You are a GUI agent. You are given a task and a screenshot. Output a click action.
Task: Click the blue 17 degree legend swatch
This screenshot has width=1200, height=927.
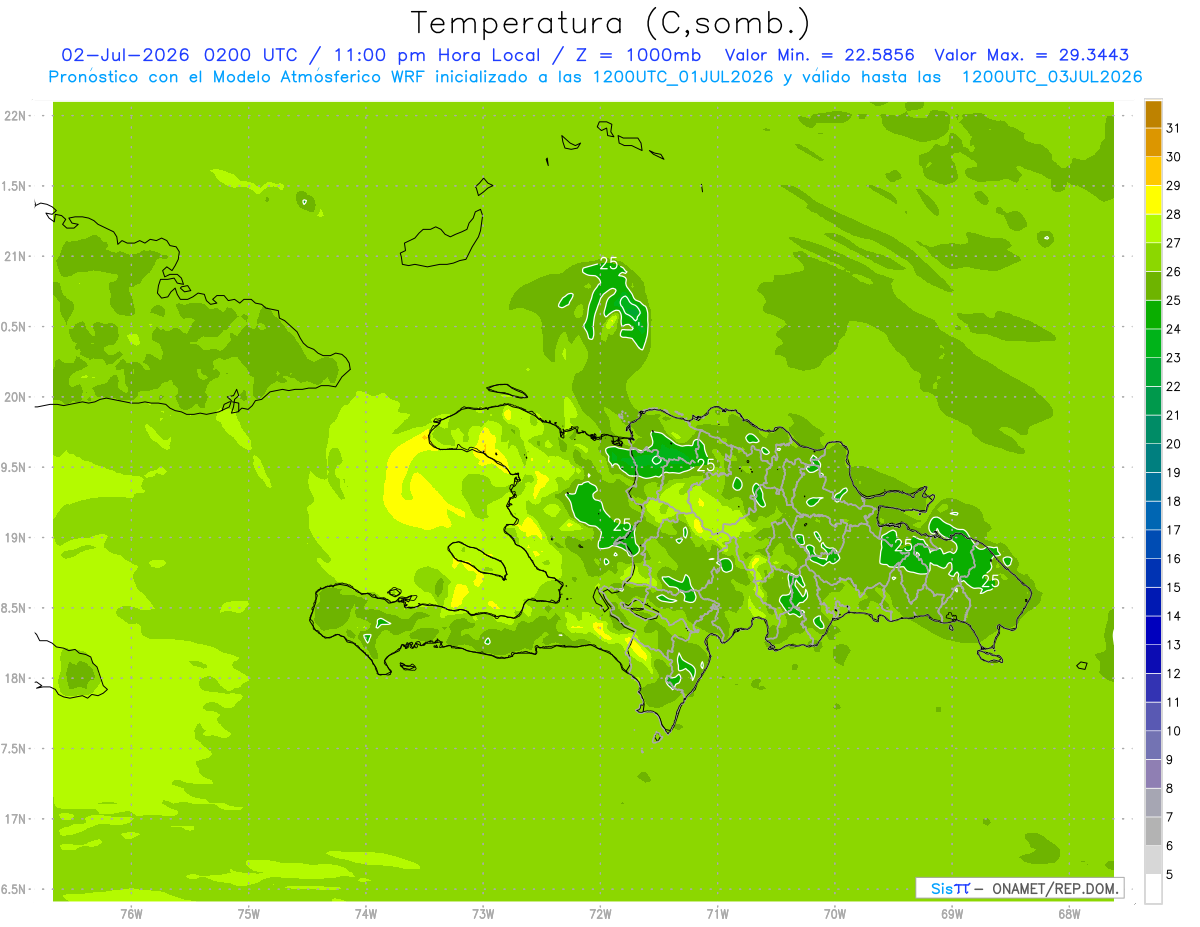[x=1153, y=516]
